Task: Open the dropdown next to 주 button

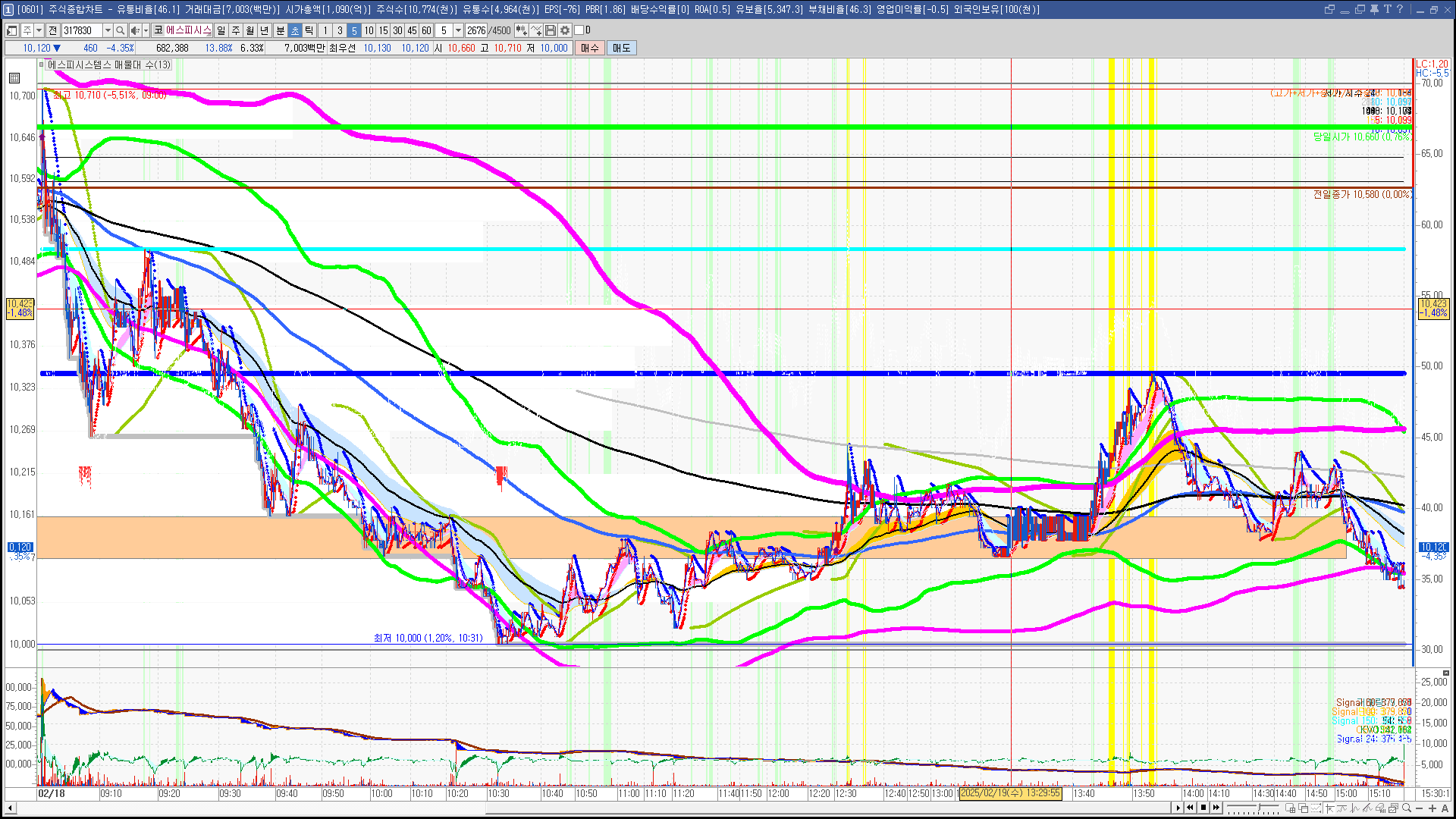Action: pos(39,30)
